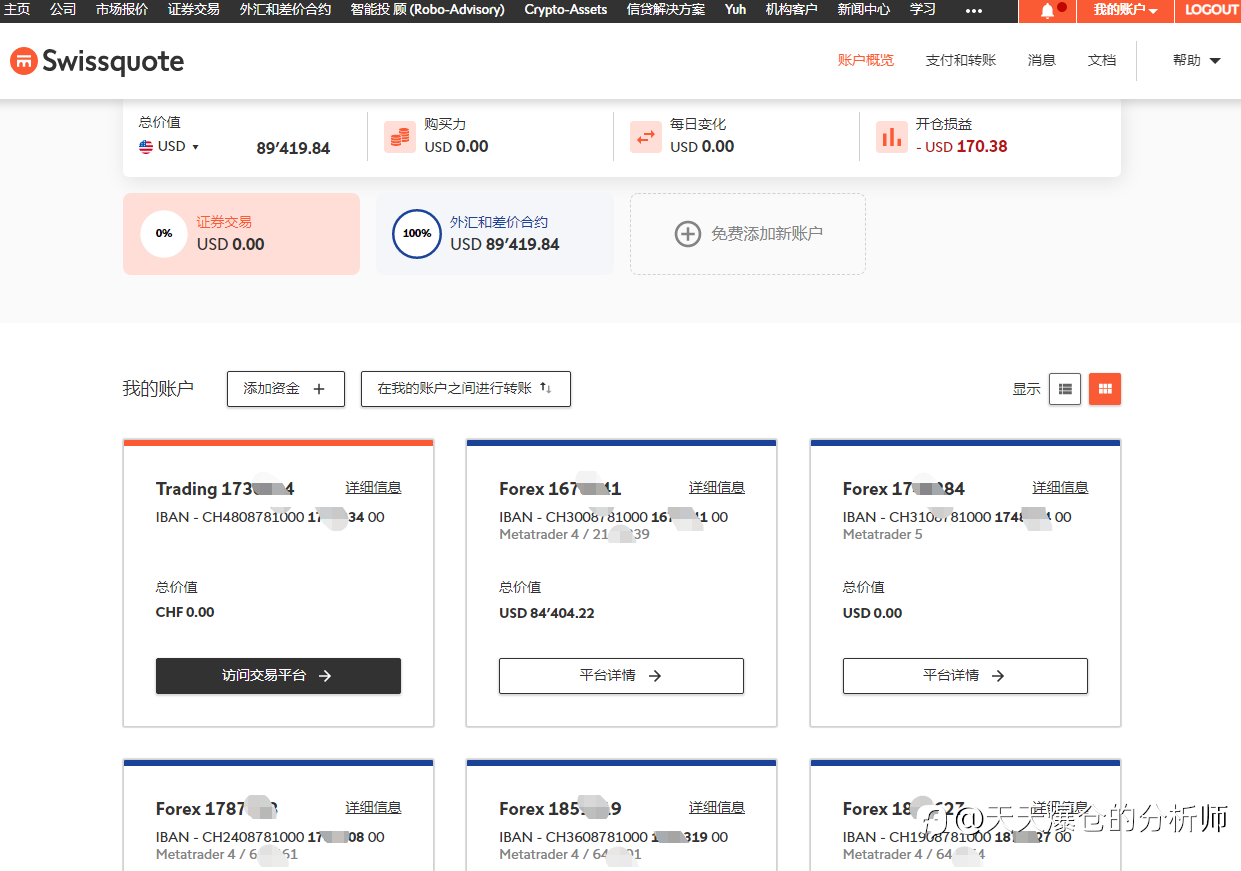Open the Yuh menu item
The image size is (1241, 871).
click(x=735, y=9)
